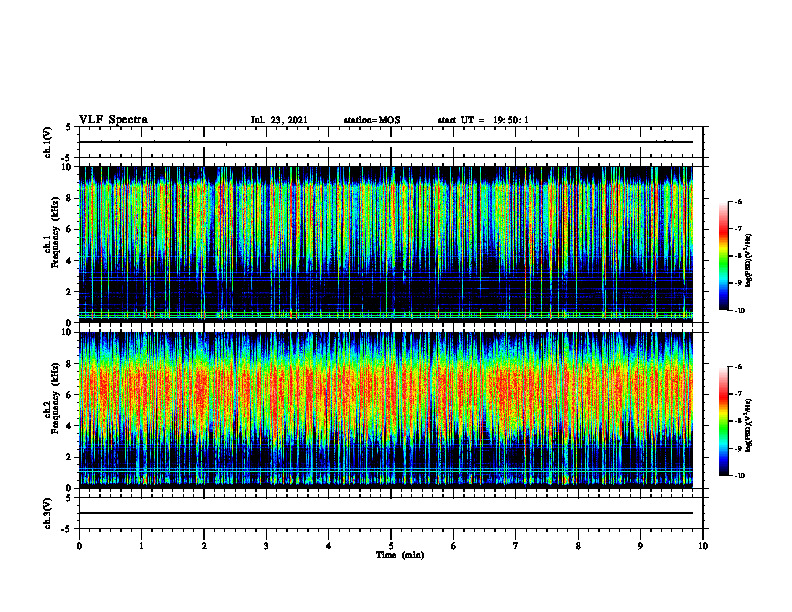Click the ch.1(V) voltage trace line
The height and width of the screenshot is (612, 792).
[386, 142]
